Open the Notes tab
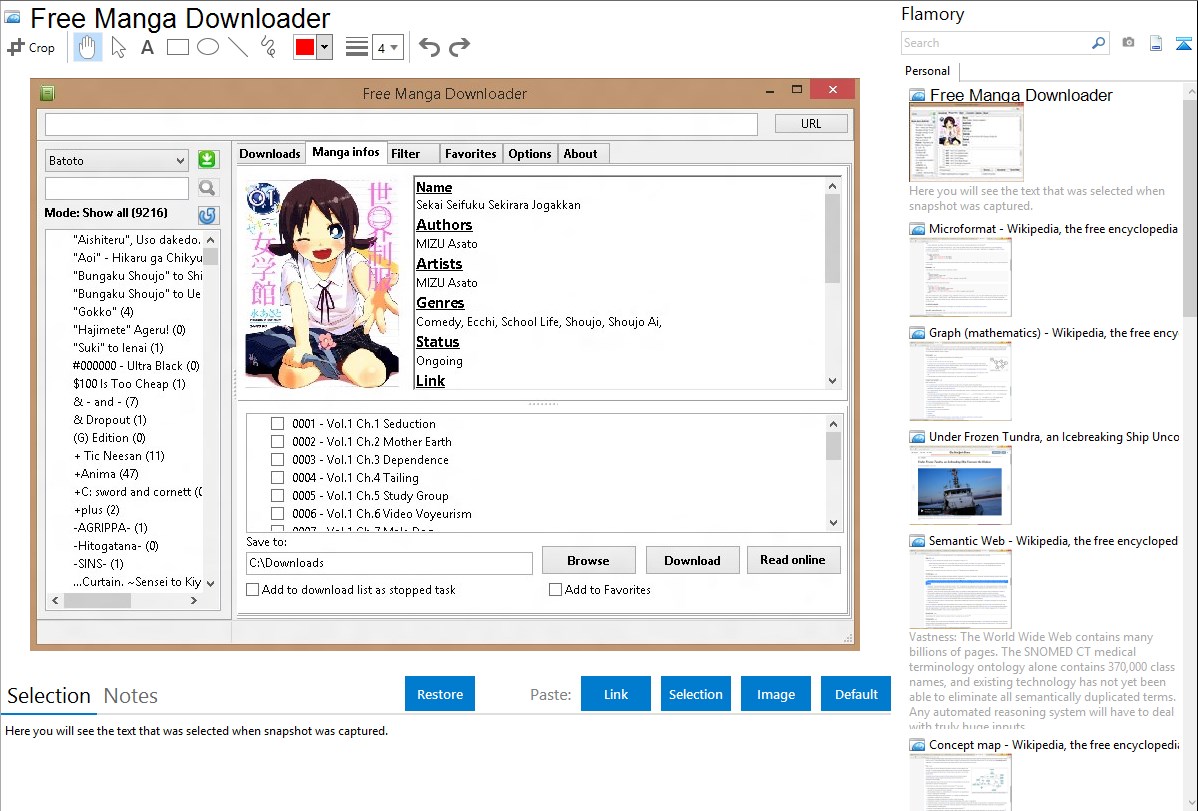This screenshot has width=1198, height=811. (x=131, y=696)
